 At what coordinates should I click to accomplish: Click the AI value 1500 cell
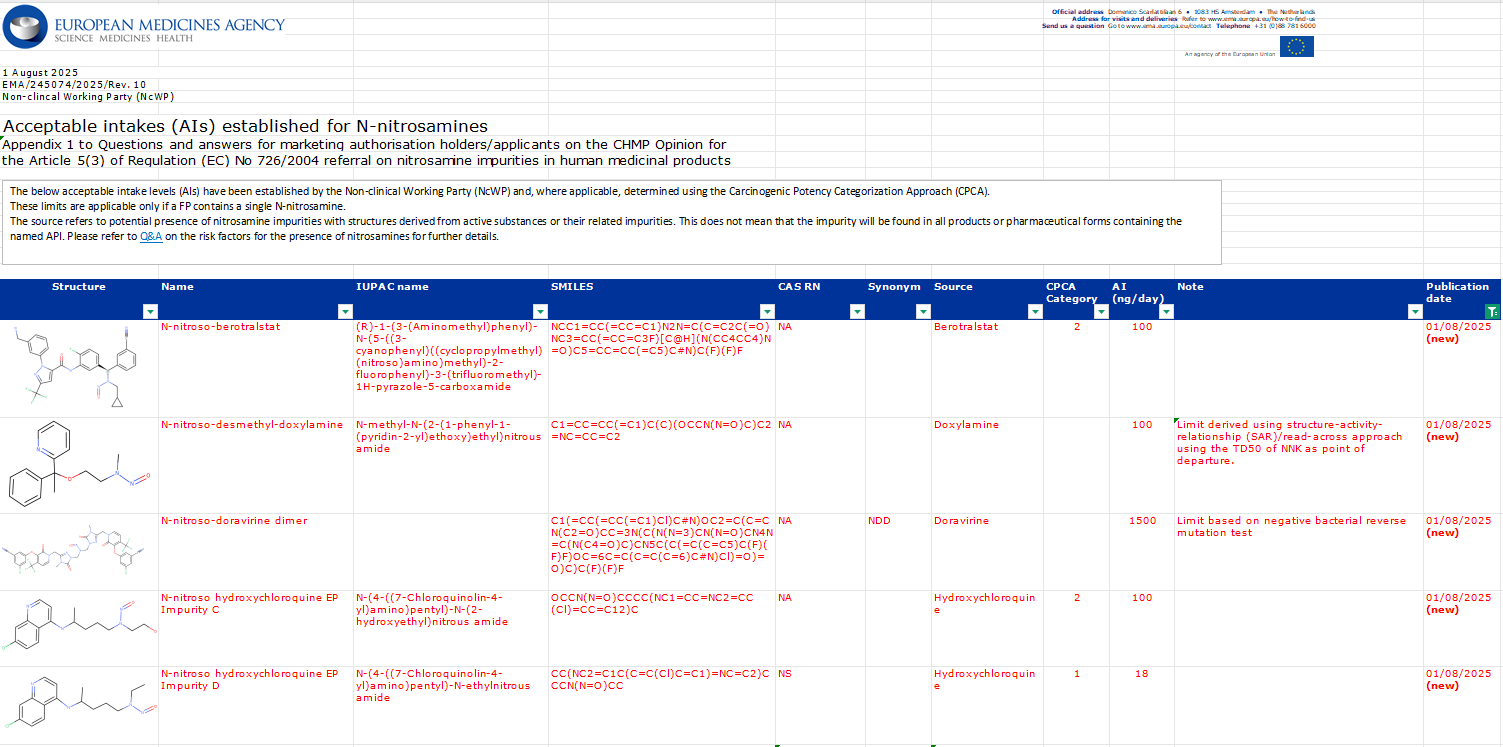coord(1142,552)
